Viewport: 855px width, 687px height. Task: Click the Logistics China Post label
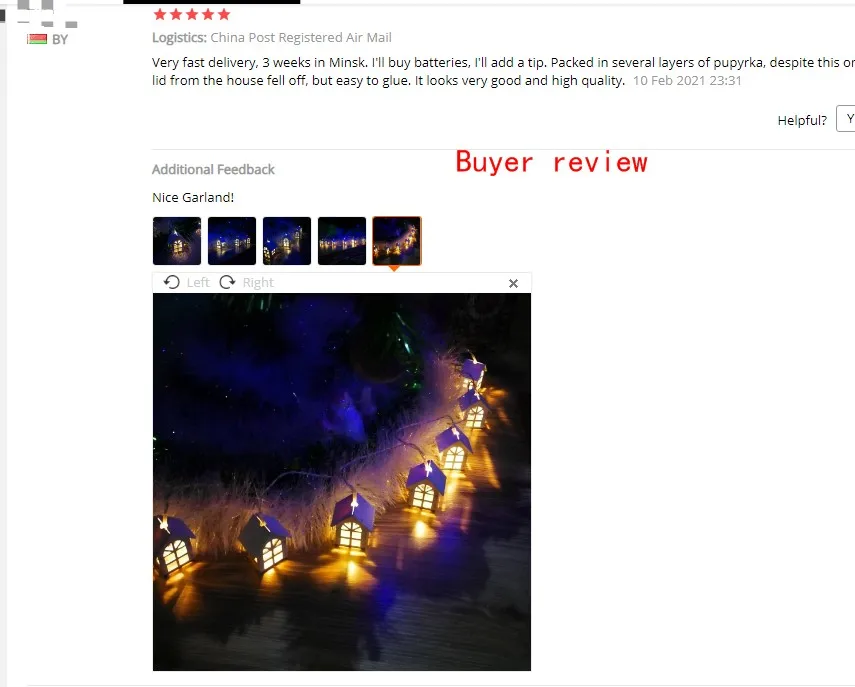click(x=272, y=38)
